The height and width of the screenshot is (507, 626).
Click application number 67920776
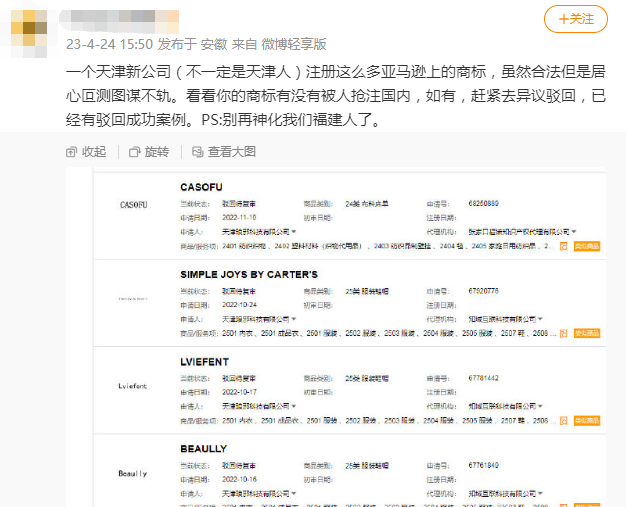pyautogui.click(x=483, y=291)
